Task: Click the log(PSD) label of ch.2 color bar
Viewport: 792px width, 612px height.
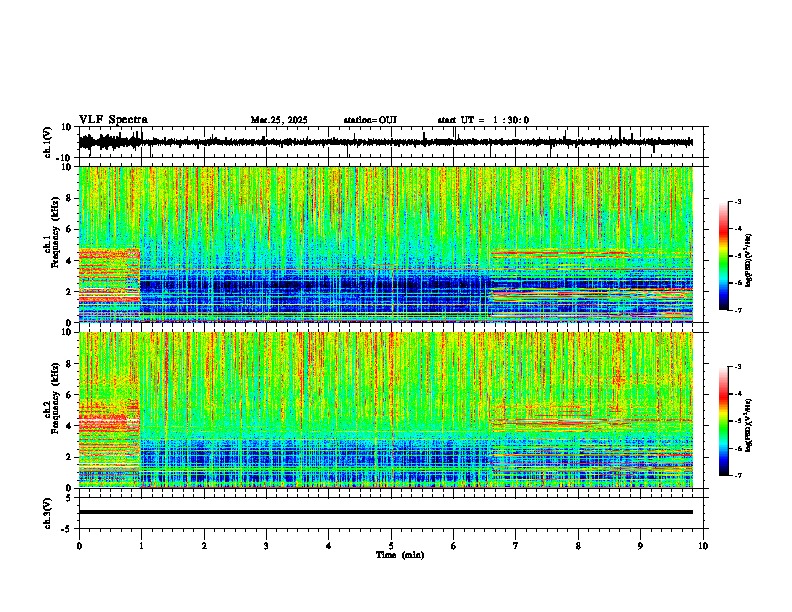Action: pyautogui.click(x=749, y=425)
